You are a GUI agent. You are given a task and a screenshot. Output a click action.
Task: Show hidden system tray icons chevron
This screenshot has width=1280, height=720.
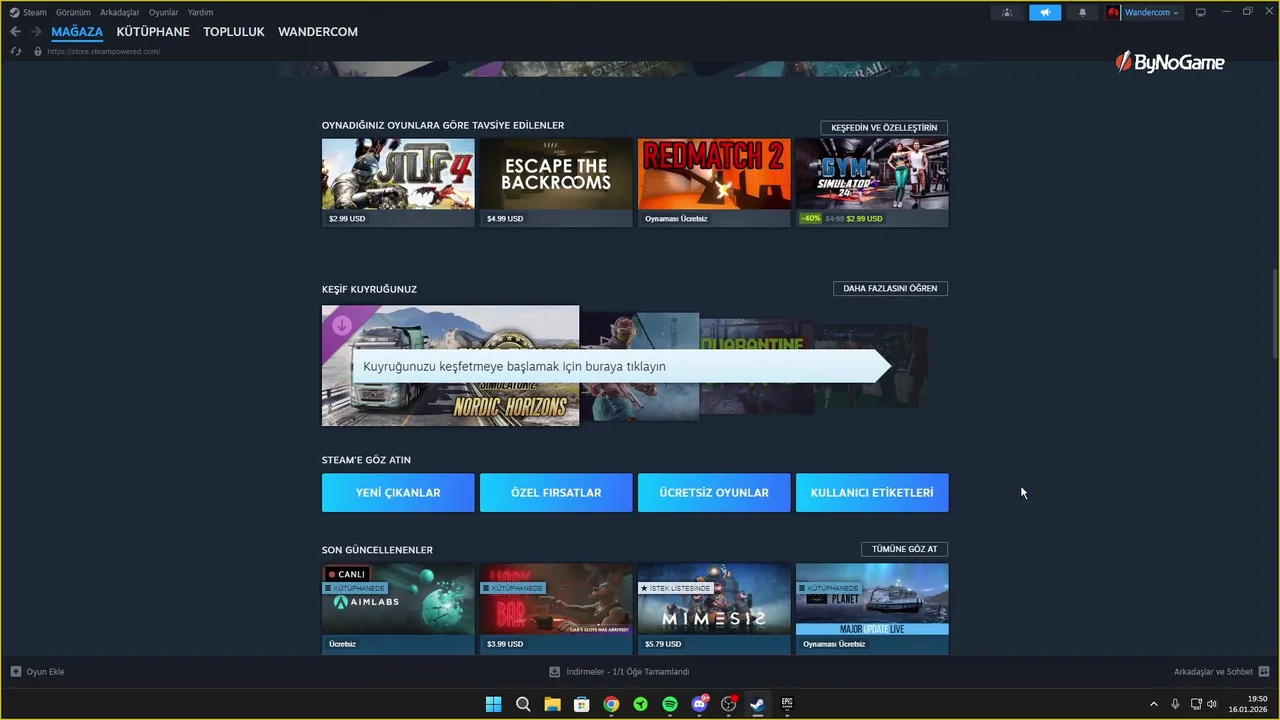pos(1153,704)
